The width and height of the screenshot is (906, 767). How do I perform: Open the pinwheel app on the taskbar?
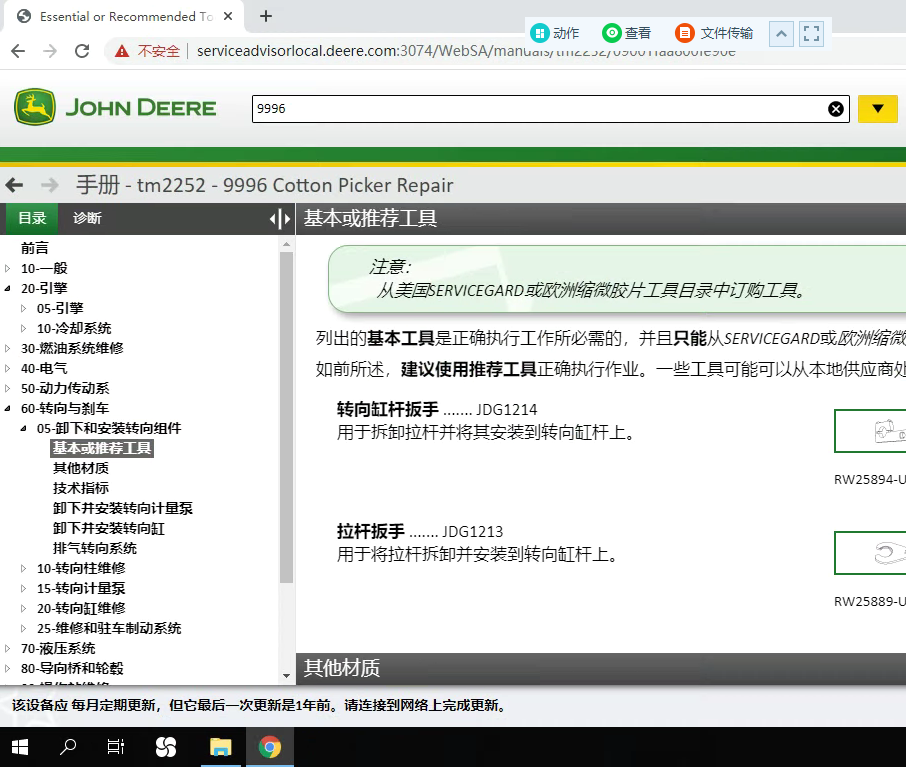[x=166, y=747]
